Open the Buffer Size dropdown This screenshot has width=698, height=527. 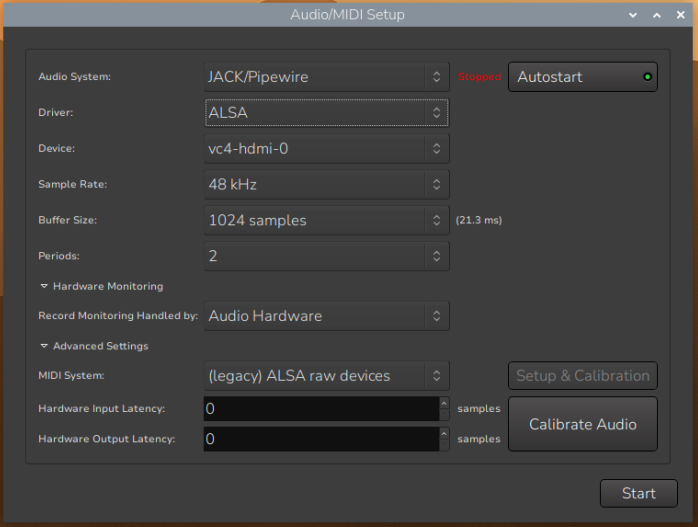[x=325, y=220]
